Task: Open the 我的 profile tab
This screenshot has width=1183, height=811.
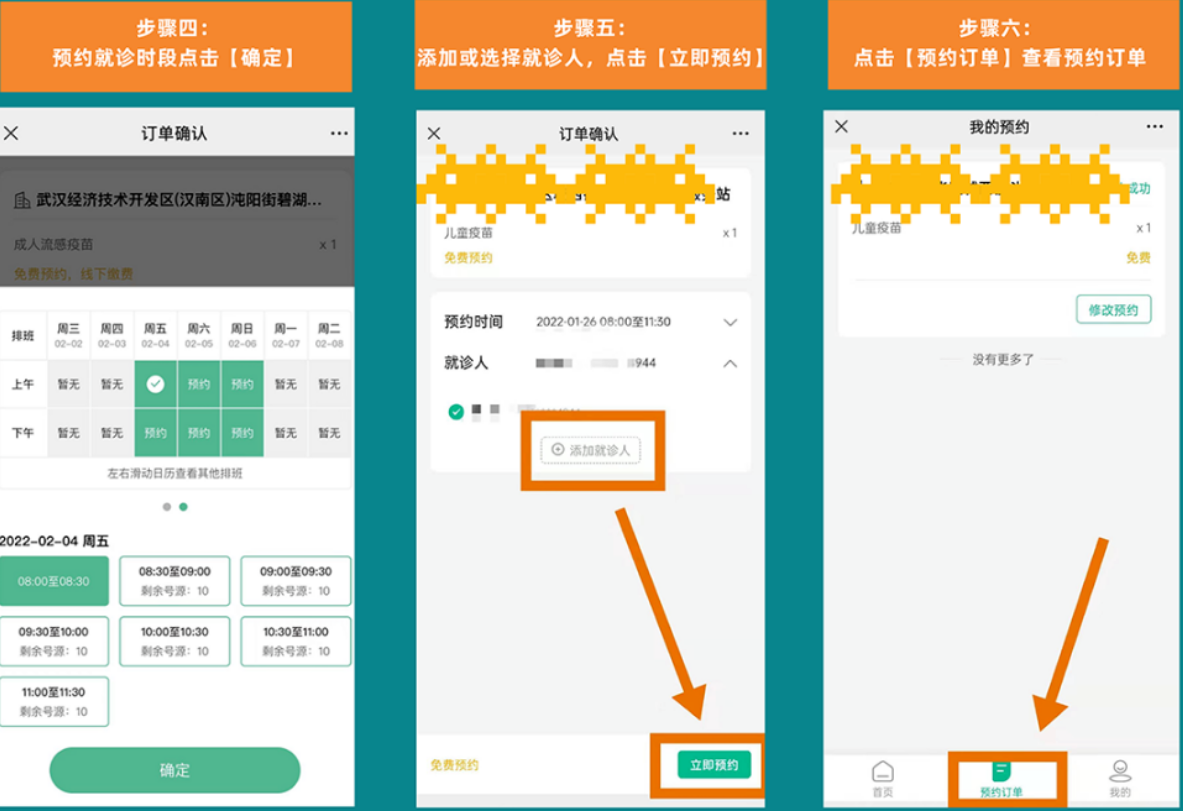Action: [1120, 779]
